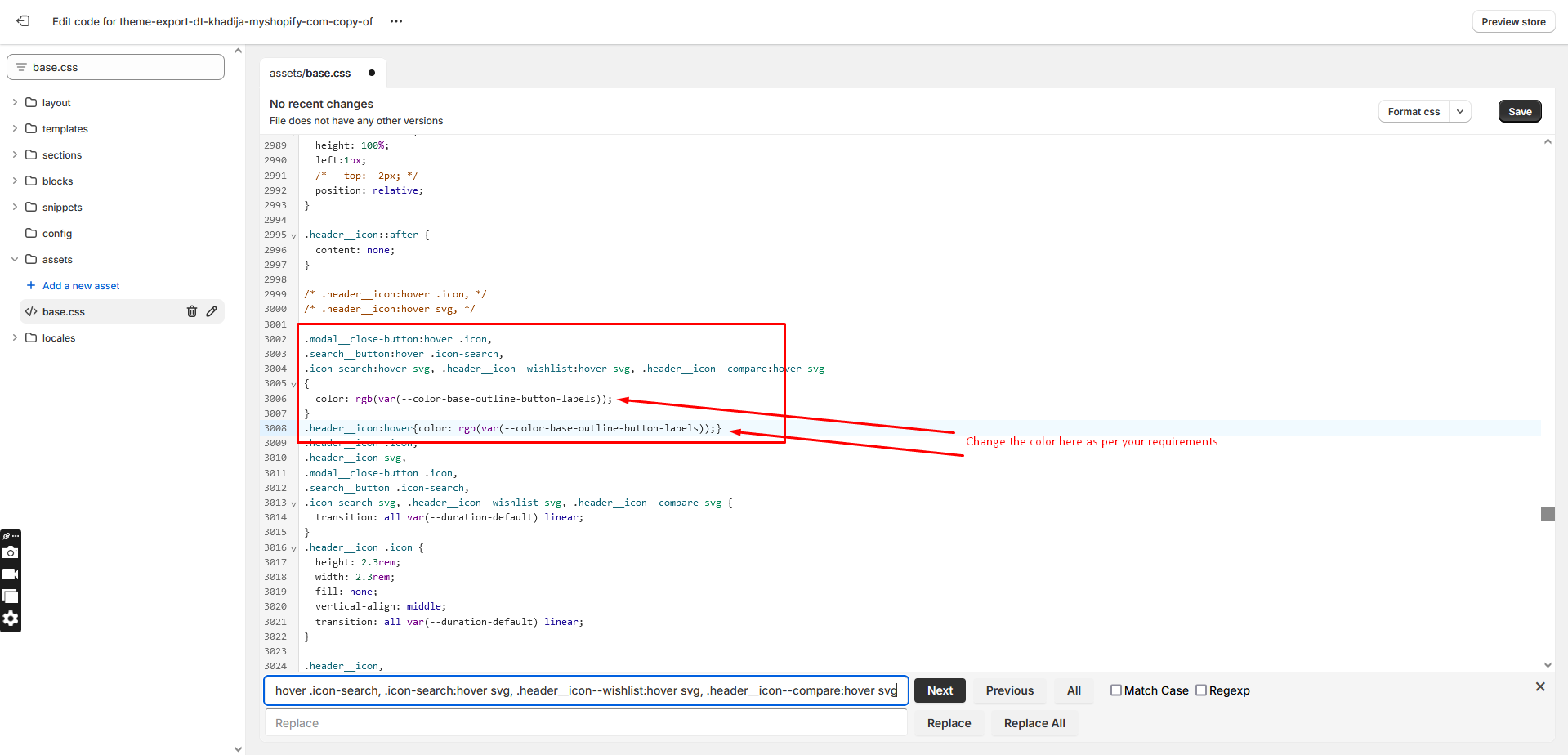Open the three-dot more actions menu
Image resolution: width=1568 pixels, height=755 pixels.
(x=396, y=21)
